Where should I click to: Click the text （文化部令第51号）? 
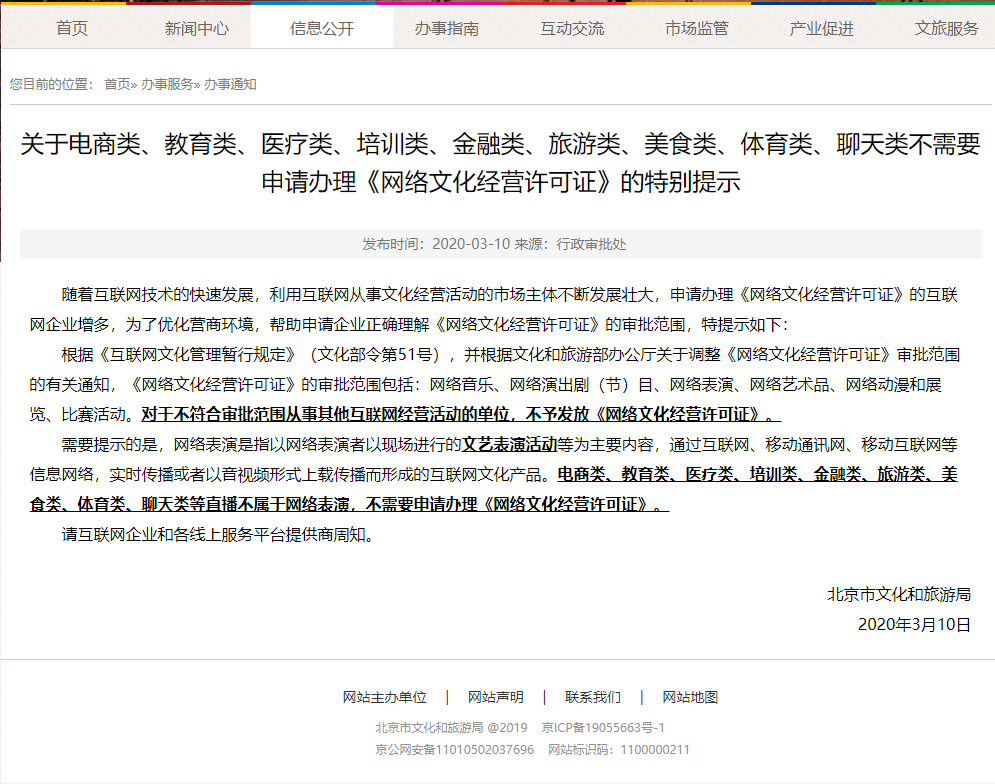(x=377, y=354)
